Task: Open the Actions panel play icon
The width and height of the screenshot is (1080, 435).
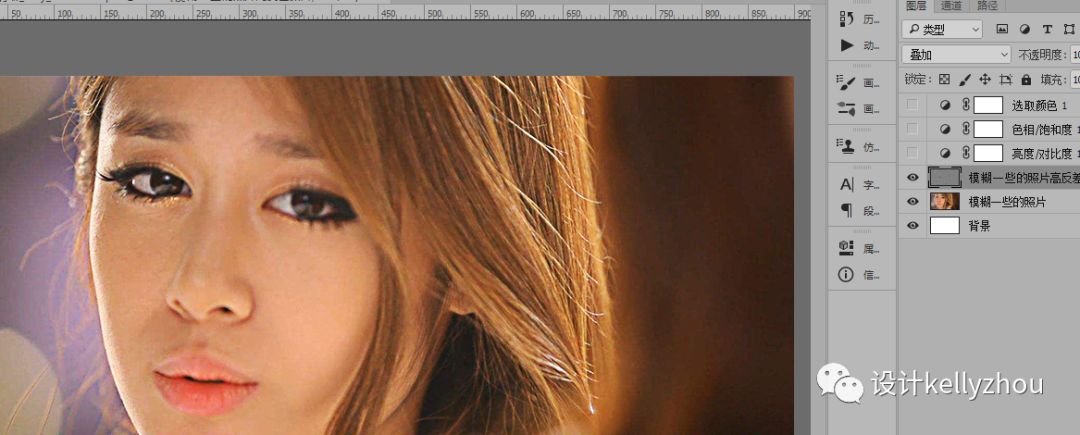Action: [847, 45]
